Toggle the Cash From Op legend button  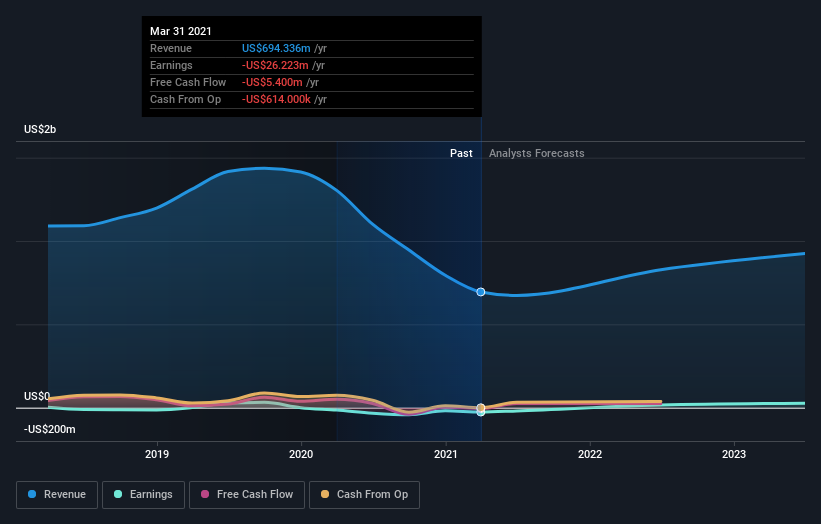click(x=364, y=495)
